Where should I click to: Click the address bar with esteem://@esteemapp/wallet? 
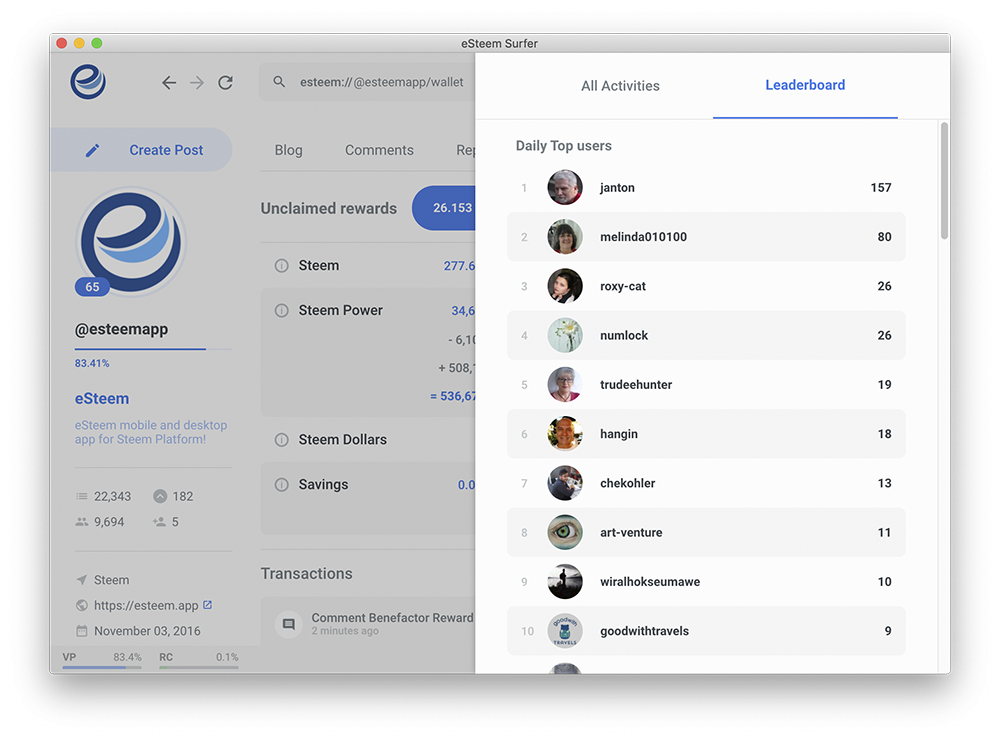coord(367,82)
